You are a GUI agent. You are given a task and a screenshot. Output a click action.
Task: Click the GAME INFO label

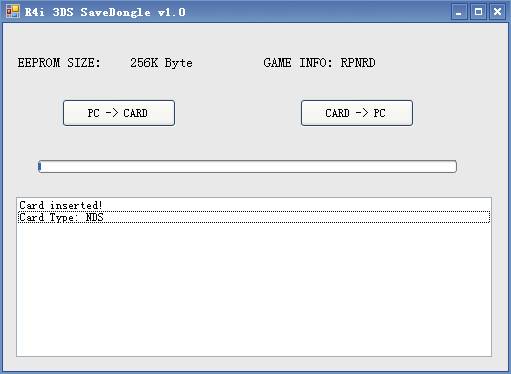pos(298,63)
